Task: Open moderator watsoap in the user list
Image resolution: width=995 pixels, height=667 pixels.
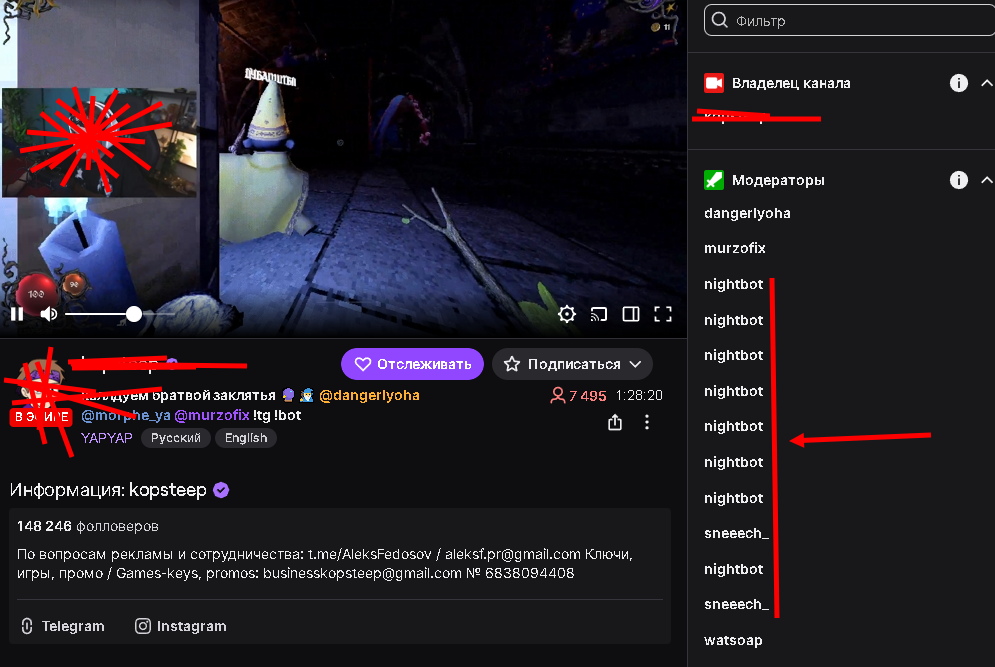Action: [733, 640]
